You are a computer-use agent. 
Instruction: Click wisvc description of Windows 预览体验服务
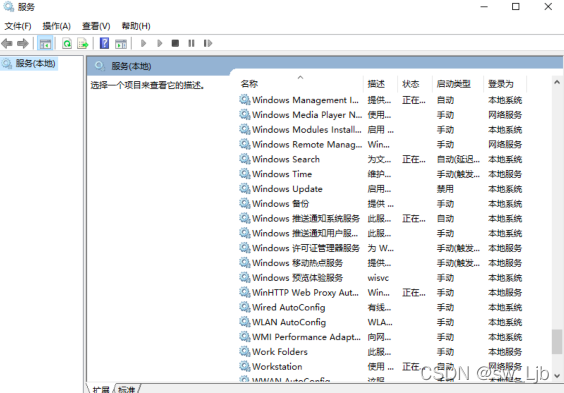(x=378, y=278)
